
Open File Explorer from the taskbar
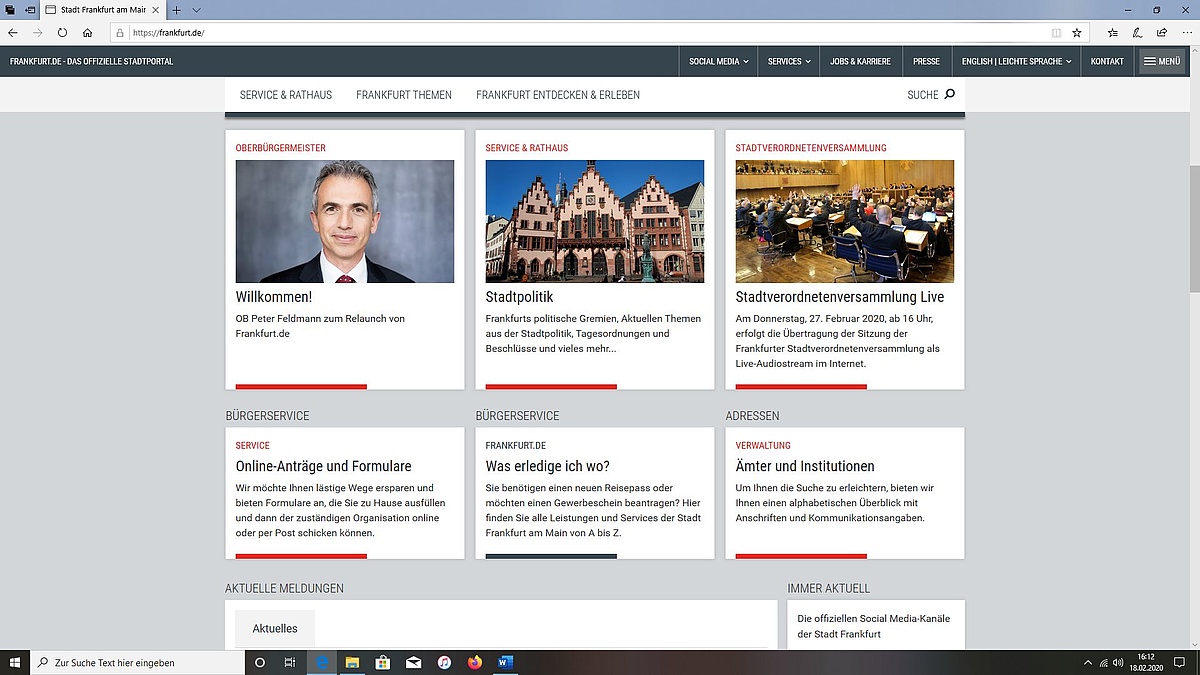click(352, 662)
